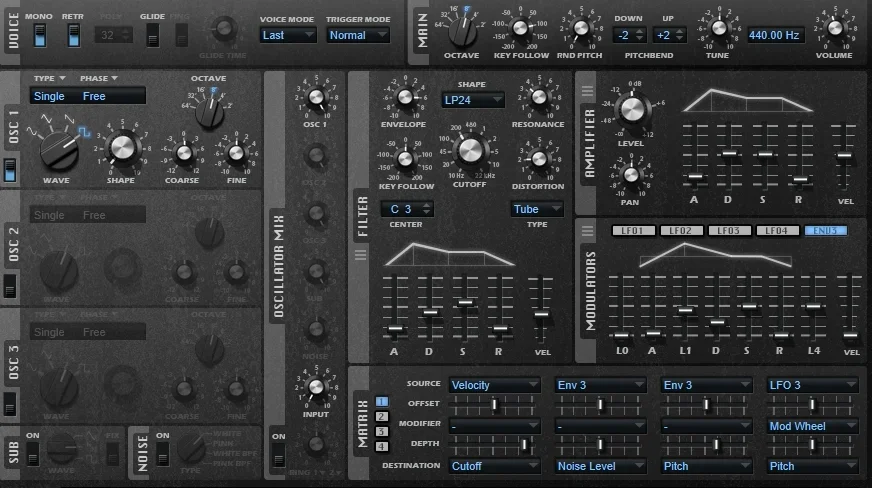Turn off the OSC 1 power switch
Image resolution: width=872 pixels, height=488 pixels.
coord(11,170)
